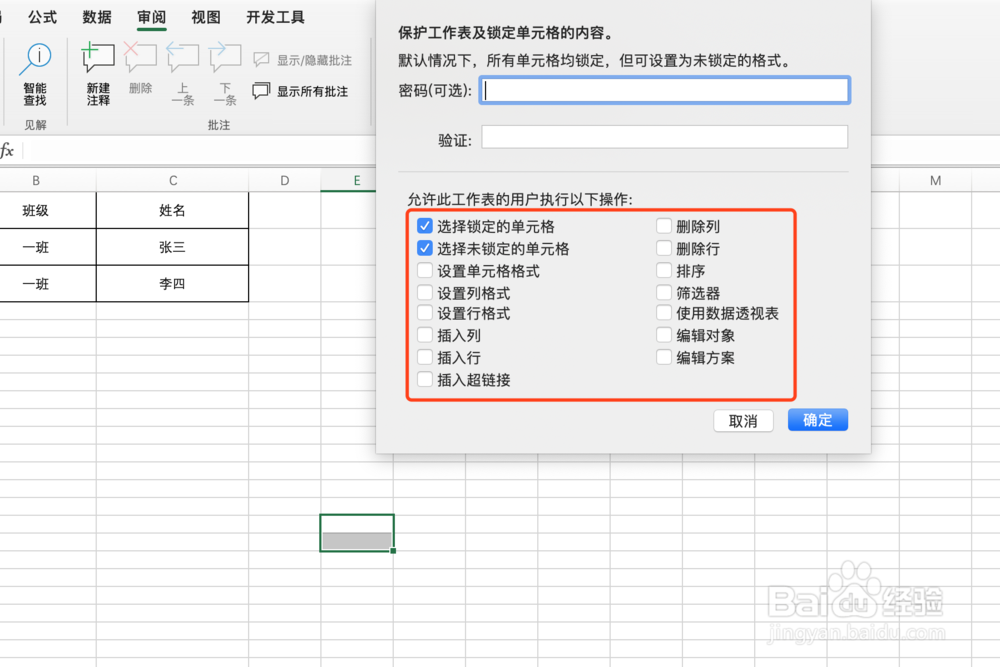This screenshot has width=1000, height=667.
Task: Enable the 排序 permission checkbox
Action: [x=664, y=270]
